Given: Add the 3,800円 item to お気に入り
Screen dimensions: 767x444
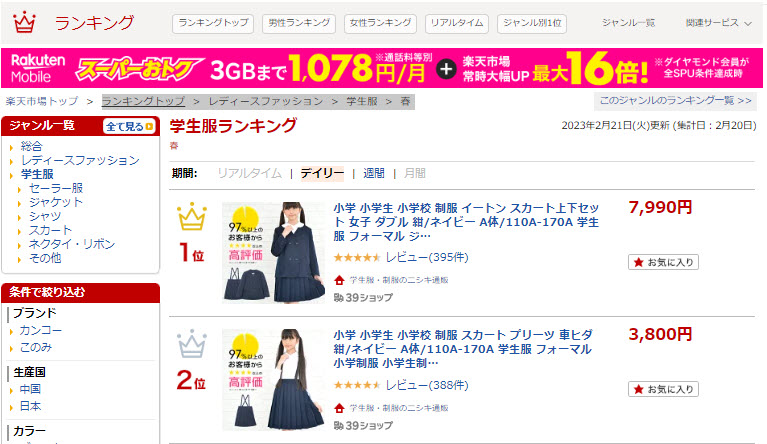Looking at the screenshot, I should 663,389.
